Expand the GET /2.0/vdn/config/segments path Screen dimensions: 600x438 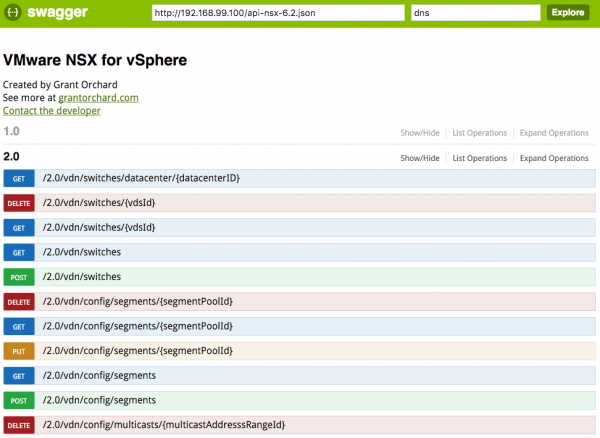99,376
